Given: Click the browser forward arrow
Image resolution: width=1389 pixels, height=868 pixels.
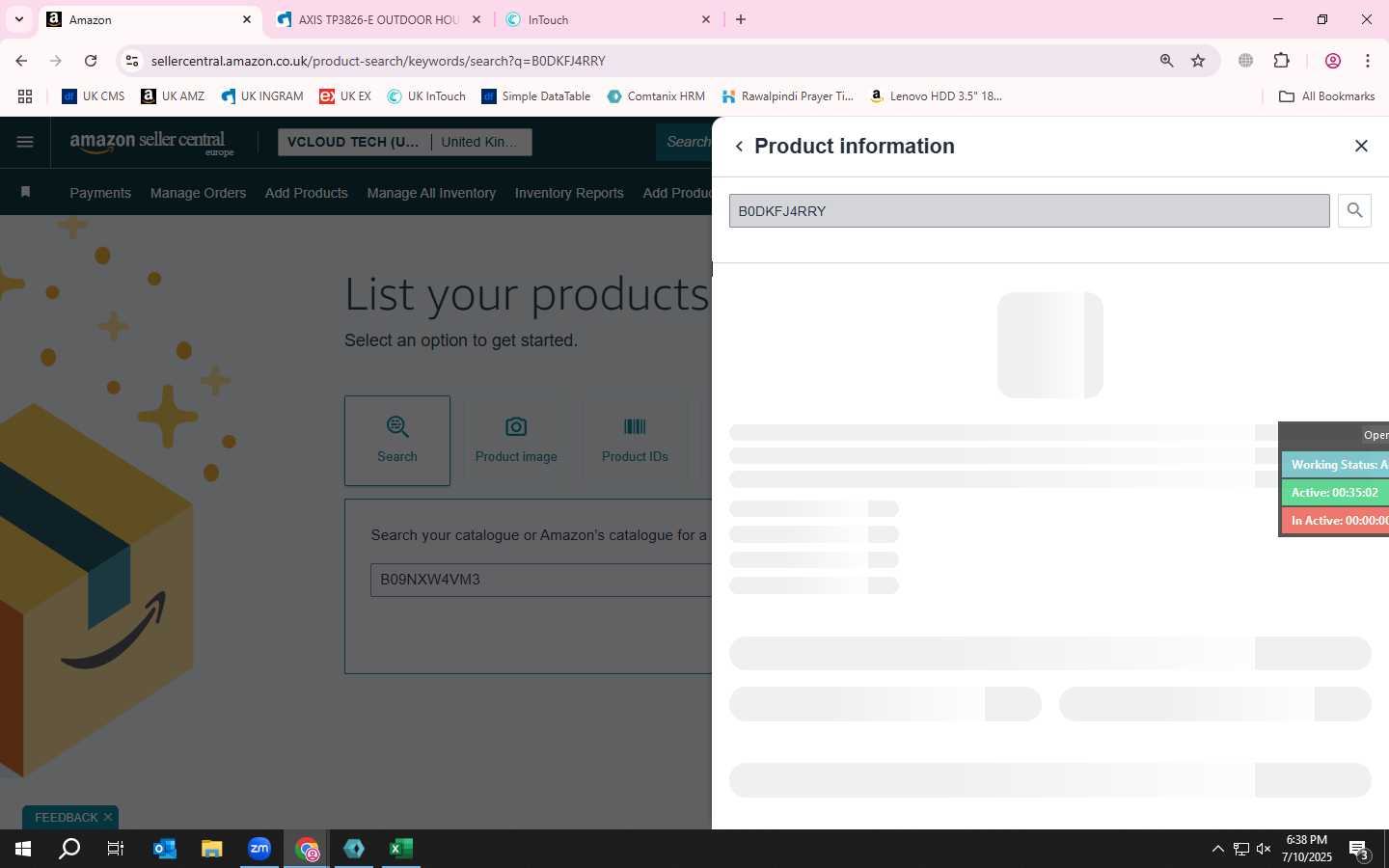Looking at the screenshot, I should pyautogui.click(x=56, y=61).
